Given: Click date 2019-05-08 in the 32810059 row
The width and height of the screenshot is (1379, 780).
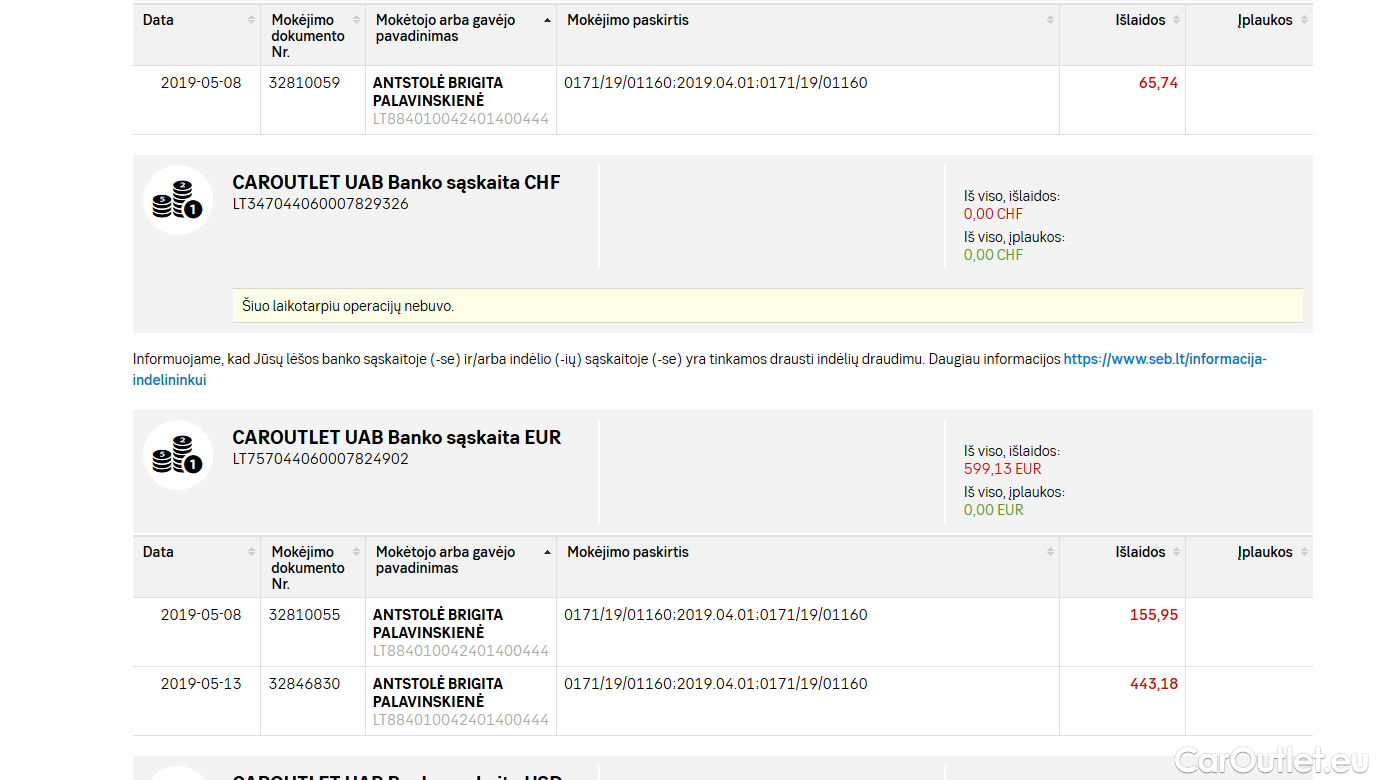Looking at the screenshot, I should [x=201, y=83].
